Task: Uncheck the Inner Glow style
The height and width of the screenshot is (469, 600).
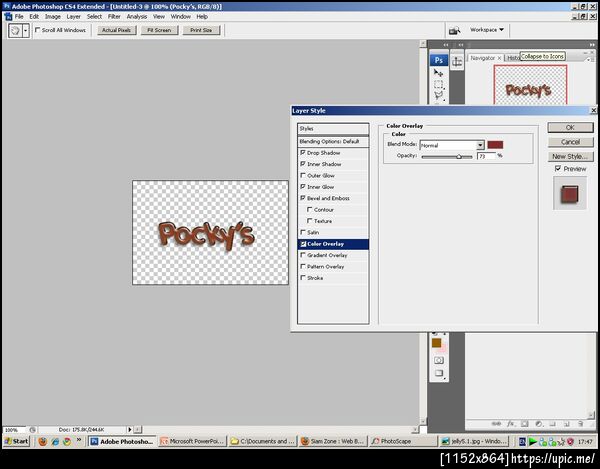Action: click(x=303, y=187)
